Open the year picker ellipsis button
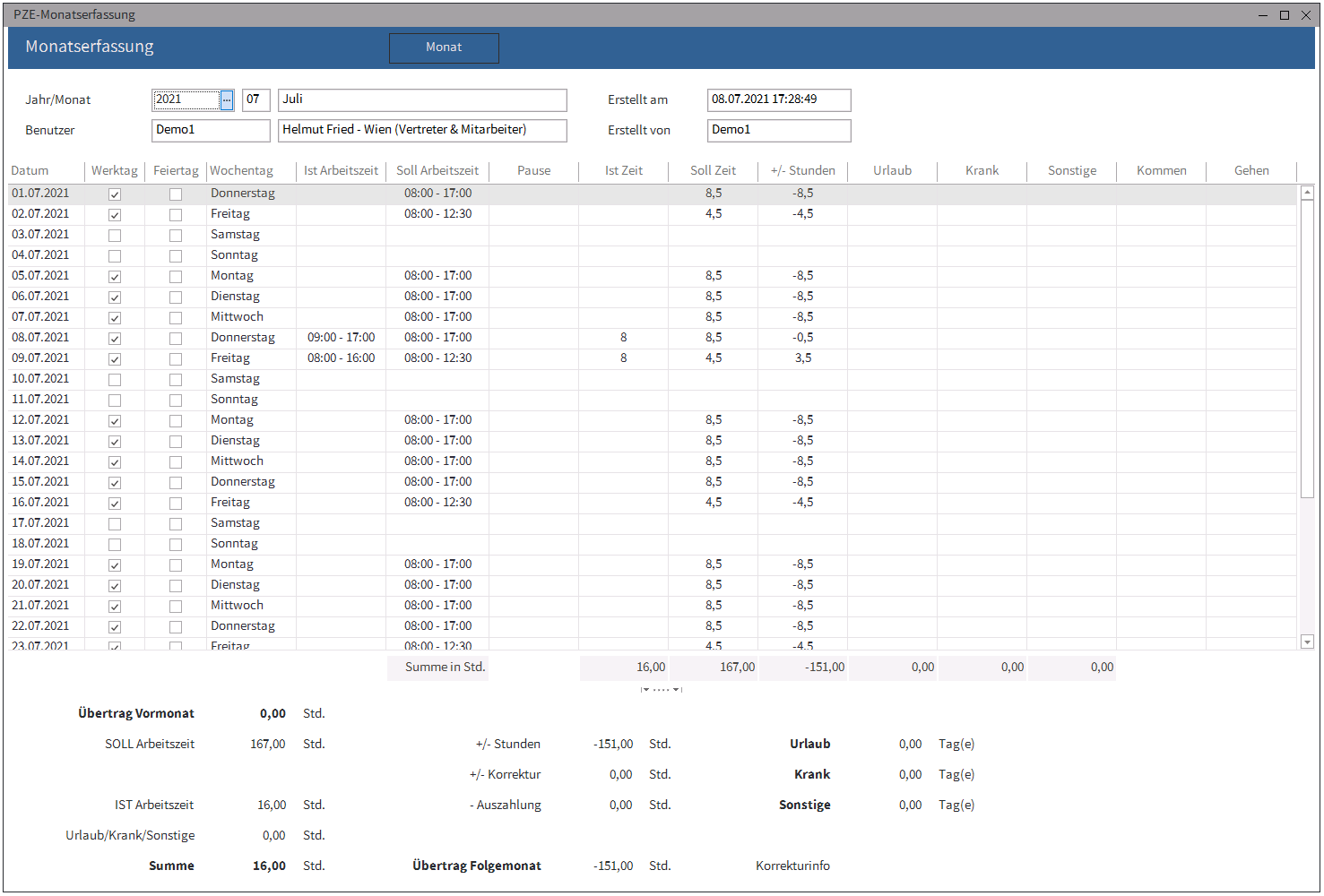The height and width of the screenshot is (896, 1324). [227, 100]
